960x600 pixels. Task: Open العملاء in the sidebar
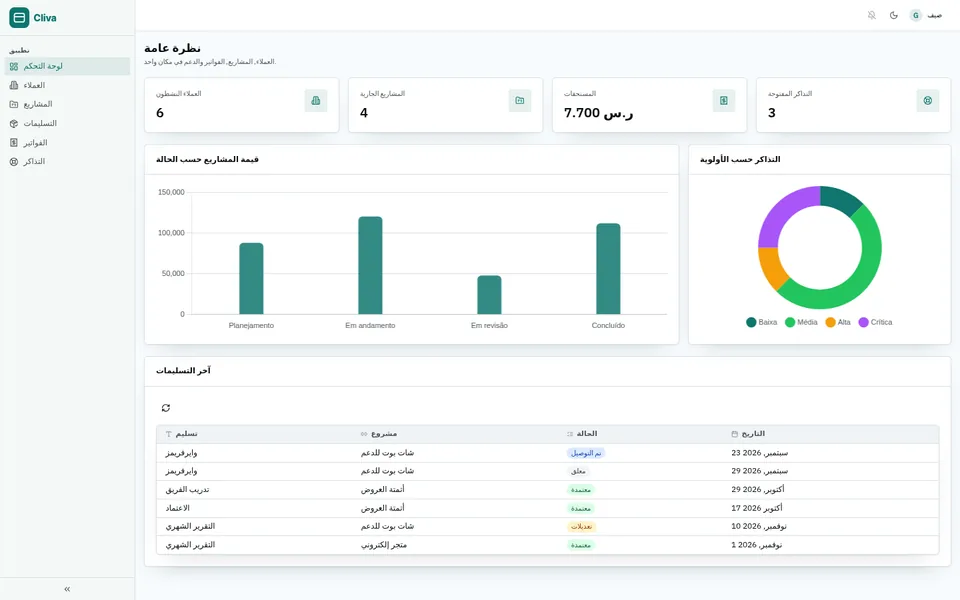pyautogui.click(x=67, y=85)
